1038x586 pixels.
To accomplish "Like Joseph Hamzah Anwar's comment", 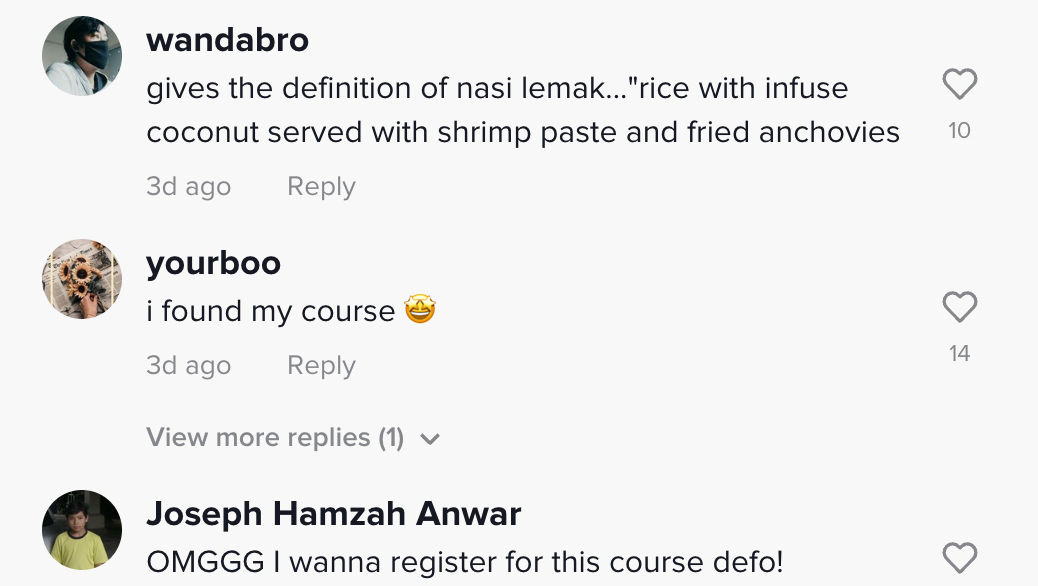I will (x=959, y=558).
